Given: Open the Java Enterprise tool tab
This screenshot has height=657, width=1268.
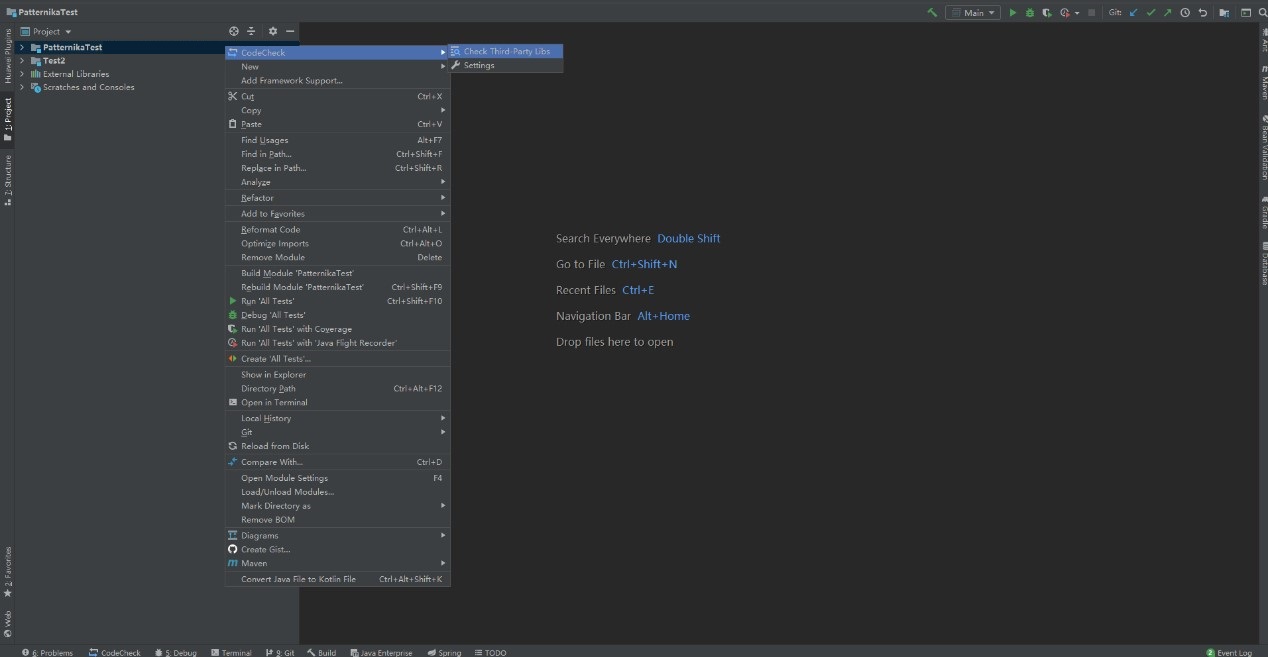Looking at the screenshot, I should pyautogui.click(x=381, y=653).
